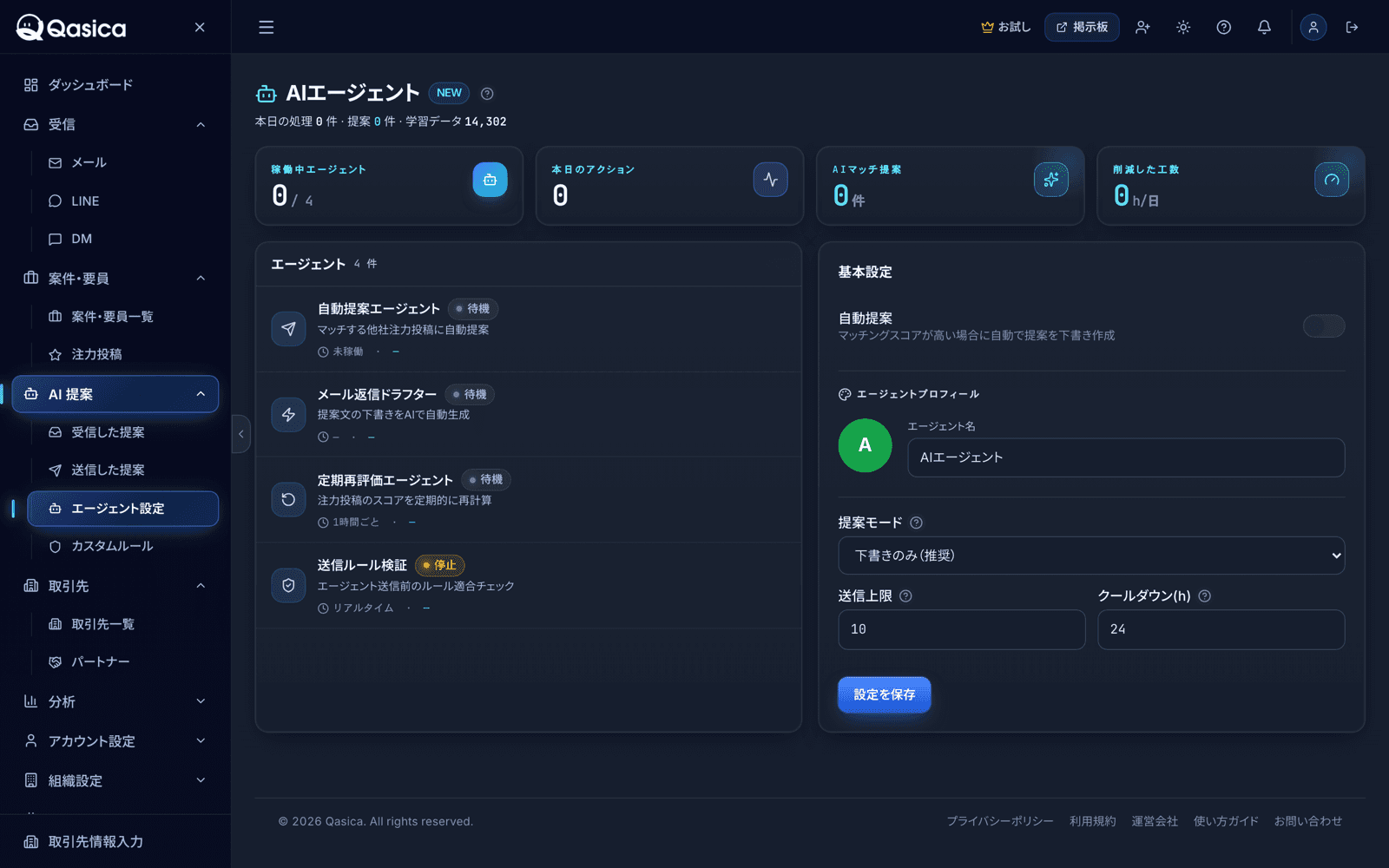The width and height of the screenshot is (1389, 868).
Task: Click the refresh icon of 定期再評価エージェント
Action: (288, 500)
